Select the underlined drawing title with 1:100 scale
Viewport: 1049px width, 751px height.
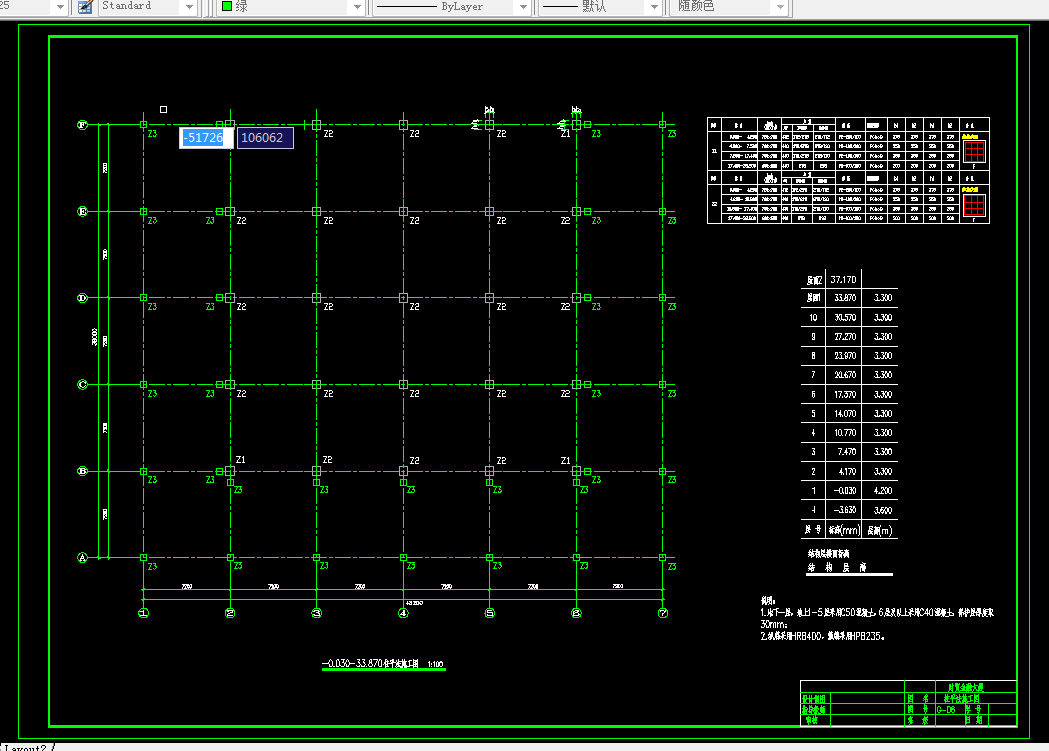(383, 664)
